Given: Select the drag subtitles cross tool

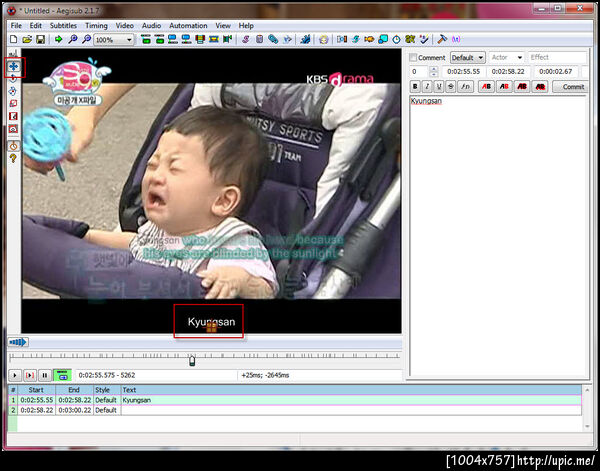Looking at the screenshot, I should click(13, 66).
